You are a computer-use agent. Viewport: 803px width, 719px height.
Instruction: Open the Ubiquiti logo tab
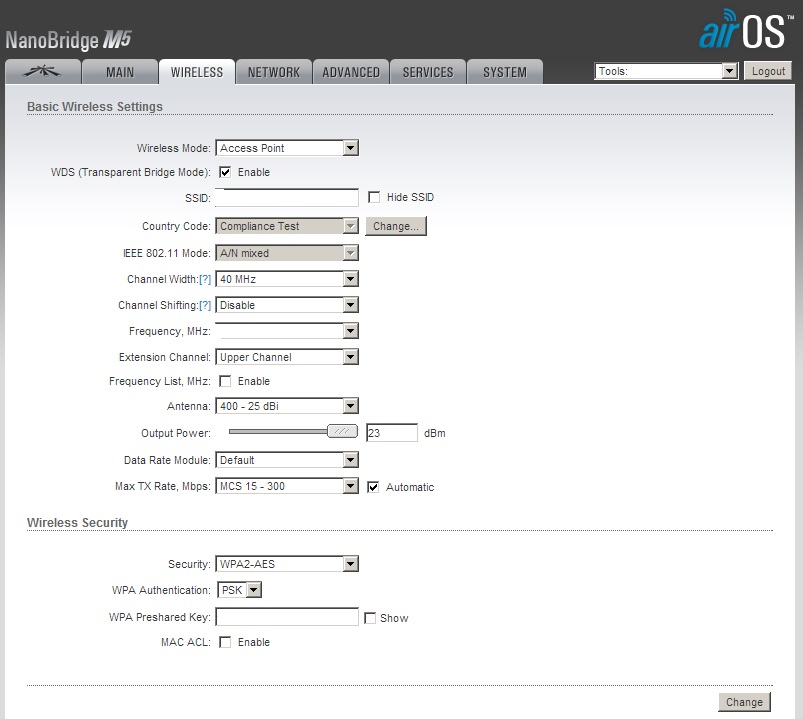point(43,72)
